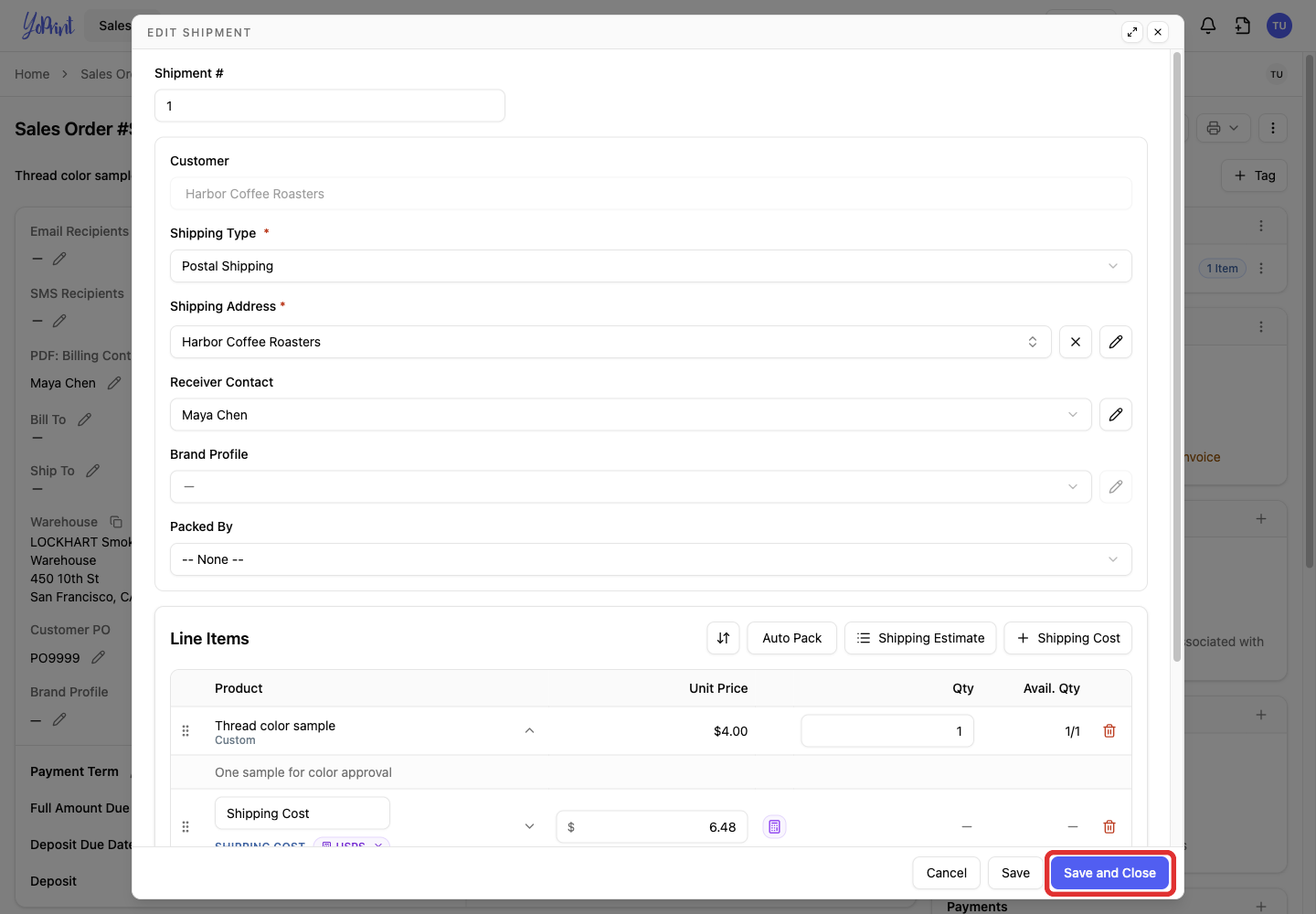The height and width of the screenshot is (914, 1316).
Task: Open the notifications bell
Action: [x=1208, y=26]
